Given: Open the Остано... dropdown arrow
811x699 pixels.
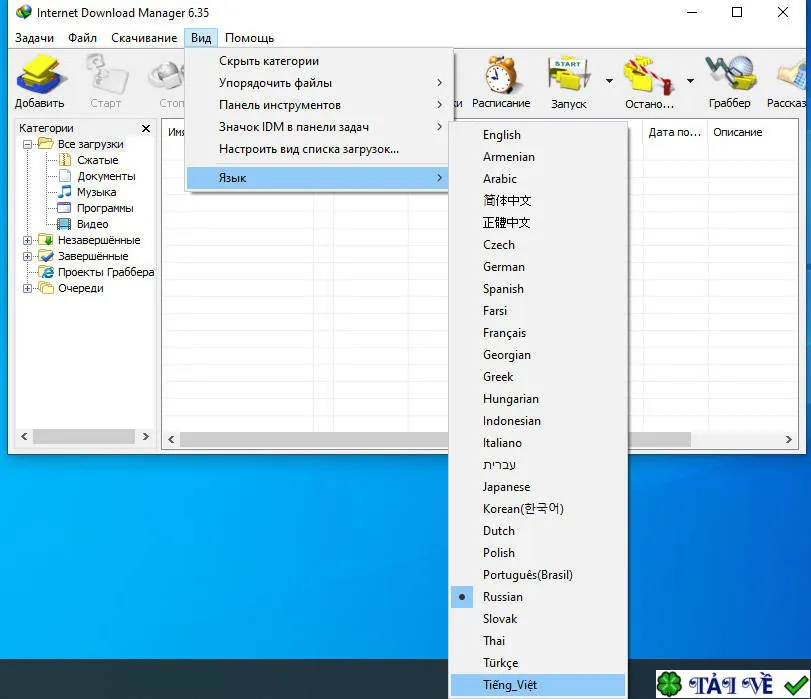Looking at the screenshot, I should click(x=690, y=81).
